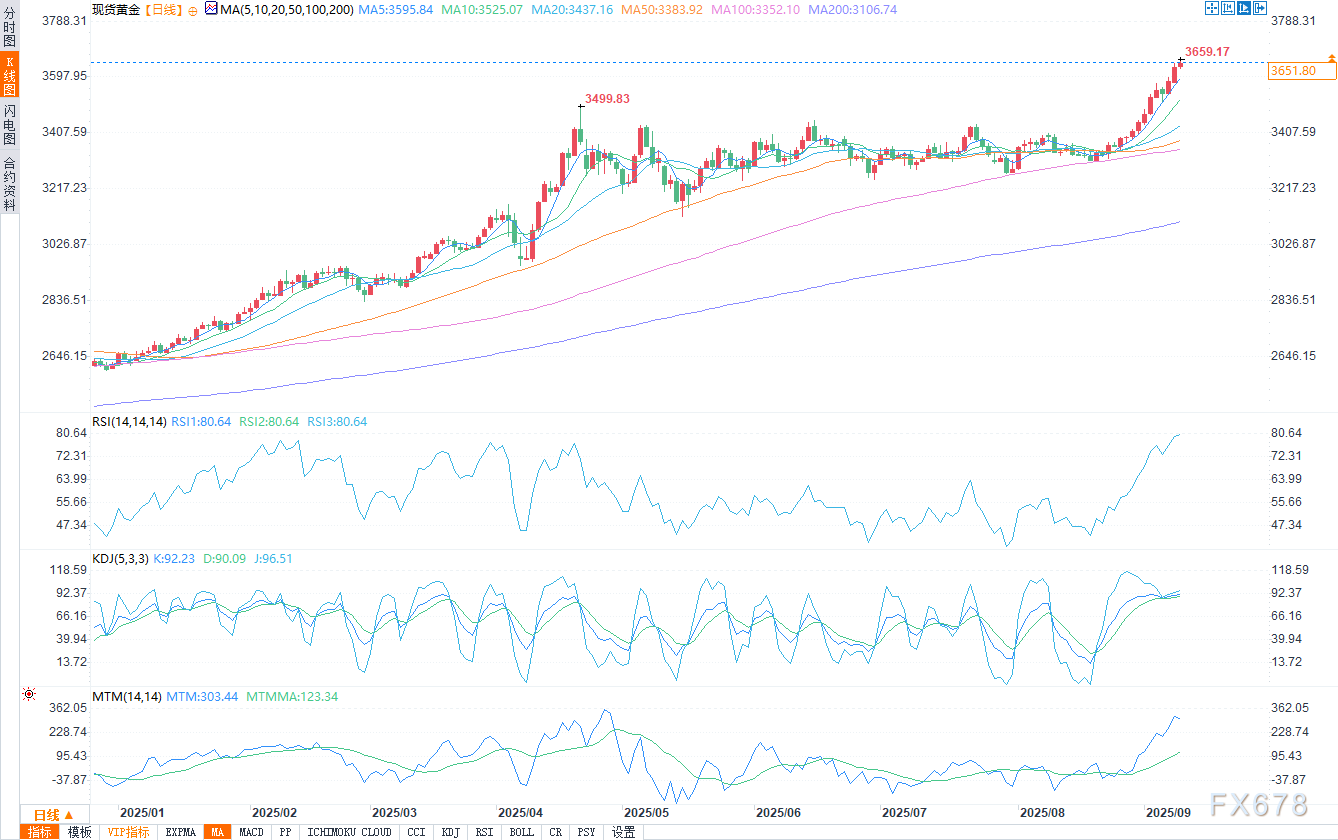Click the crosshair icon in top-right toolbar
Image resolution: width=1338 pixels, height=840 pixels.
(x=1212, y=8)
